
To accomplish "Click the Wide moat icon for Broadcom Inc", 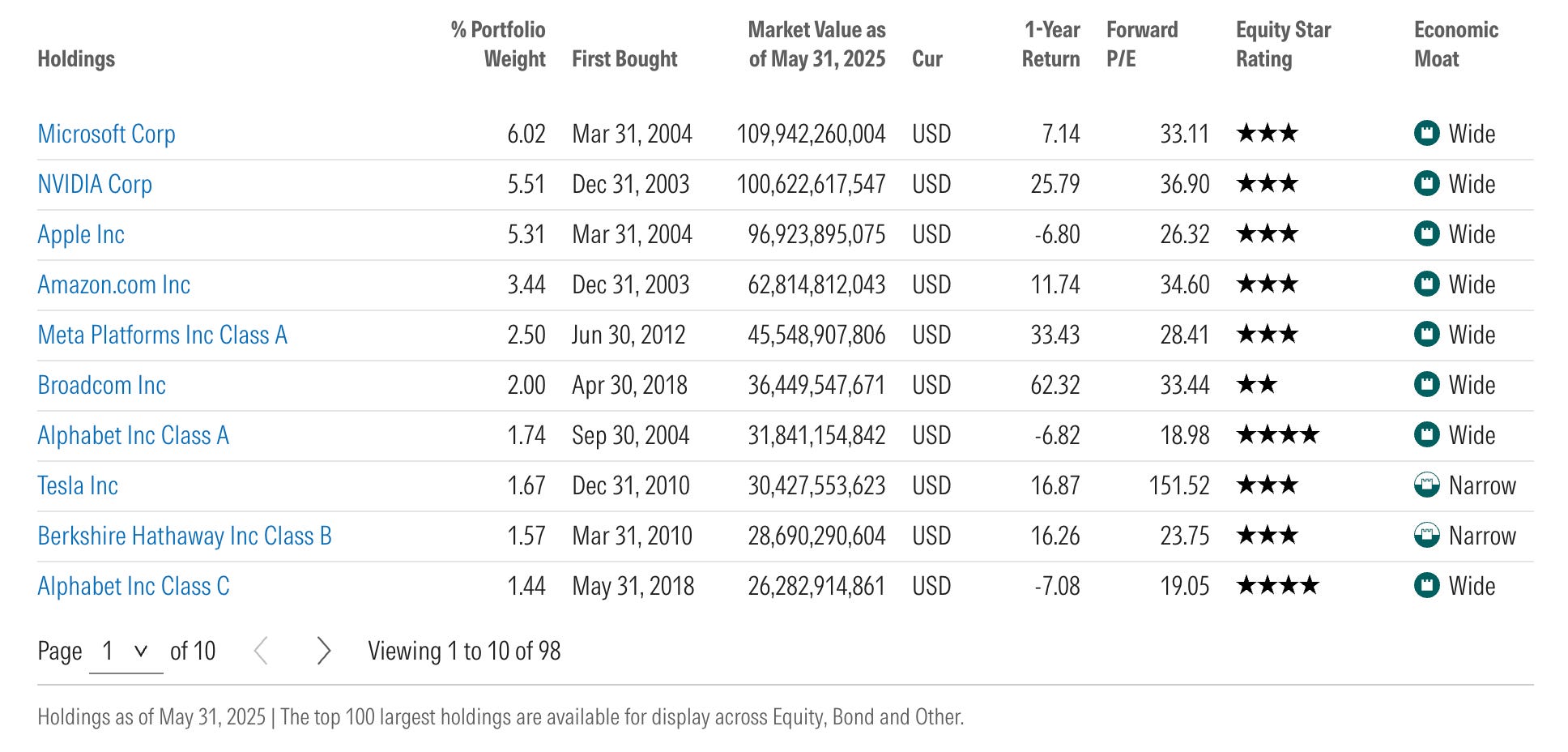I will 1426,384.
